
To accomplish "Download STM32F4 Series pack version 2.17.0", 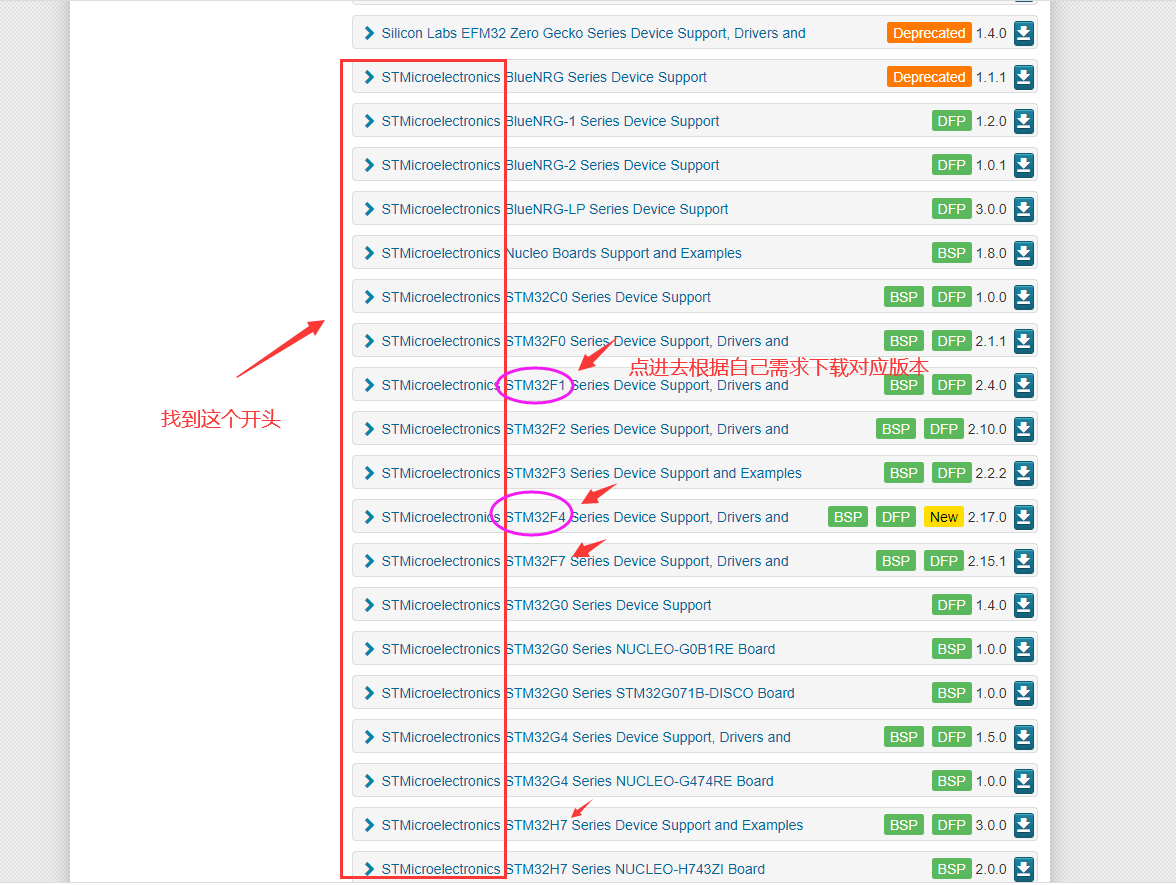I will [1024, 517].
